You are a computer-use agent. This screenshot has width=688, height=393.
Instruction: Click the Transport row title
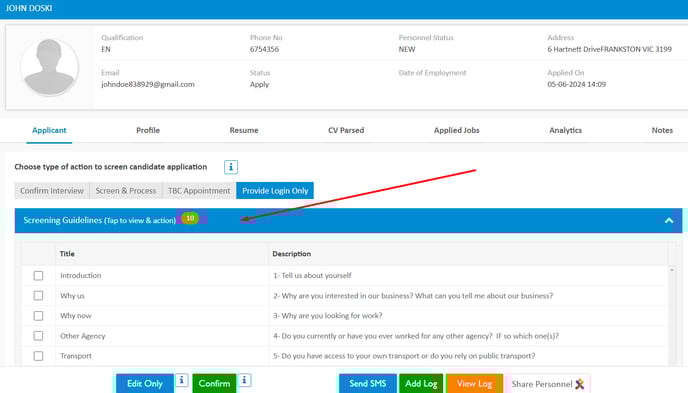pyautogui.click(x=76, y=356)
